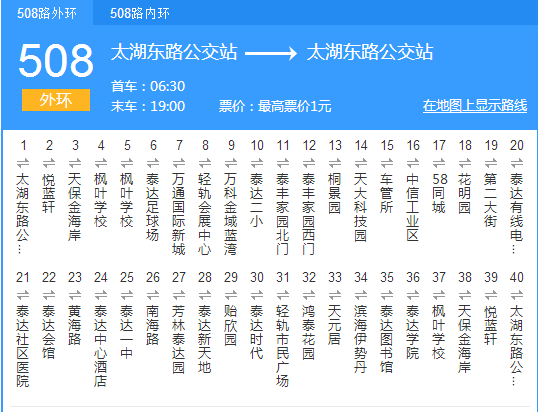Screen dimensions: 538x412
Task: Click last bus time 末车：19:00
Action: coord(148,106)
